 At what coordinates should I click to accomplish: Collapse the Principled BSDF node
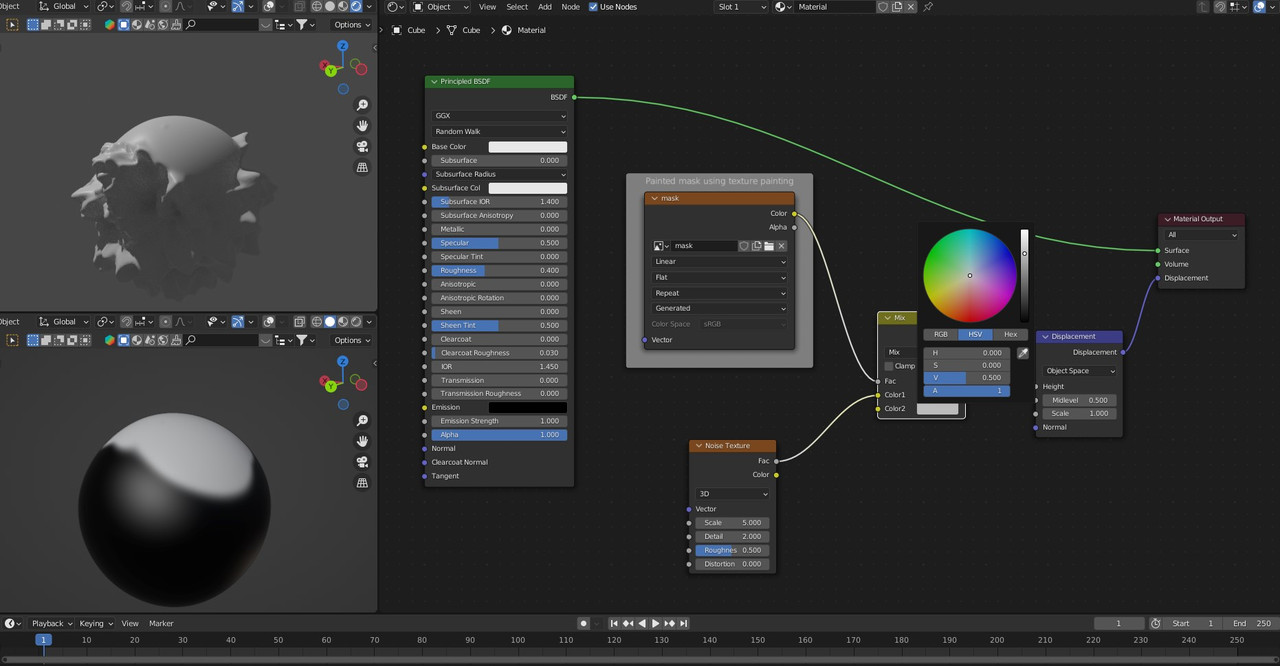coord(434,82)
